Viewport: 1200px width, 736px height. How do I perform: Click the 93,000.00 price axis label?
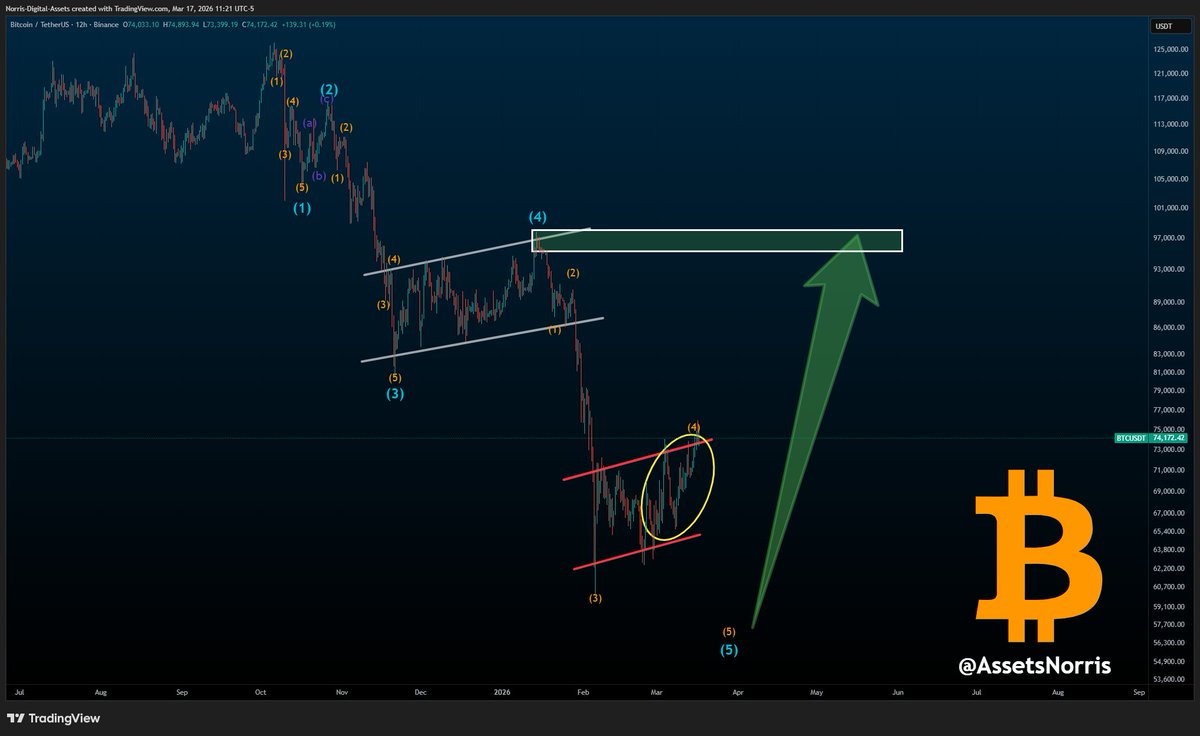[1171, 269]
